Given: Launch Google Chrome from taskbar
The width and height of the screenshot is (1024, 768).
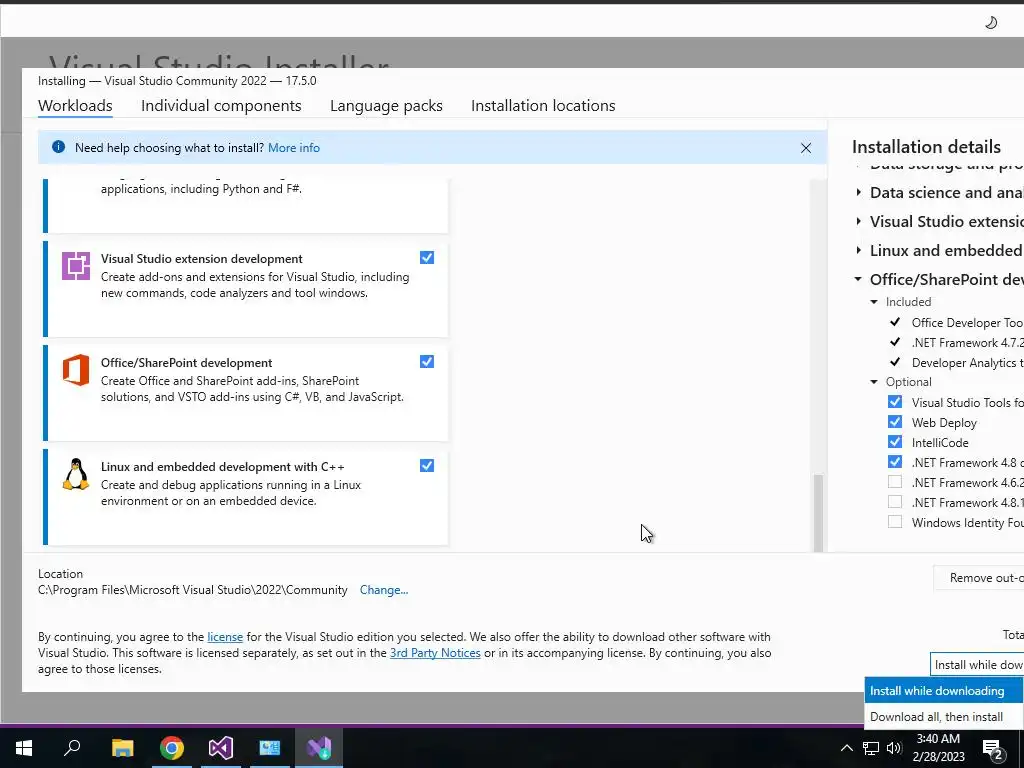Looking at the screenshot, I should click(172, 748).
